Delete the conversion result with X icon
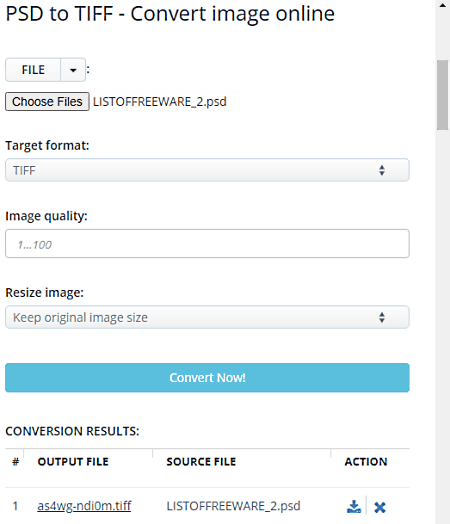The height and width of the screenshot is (524, 450). 380,507
